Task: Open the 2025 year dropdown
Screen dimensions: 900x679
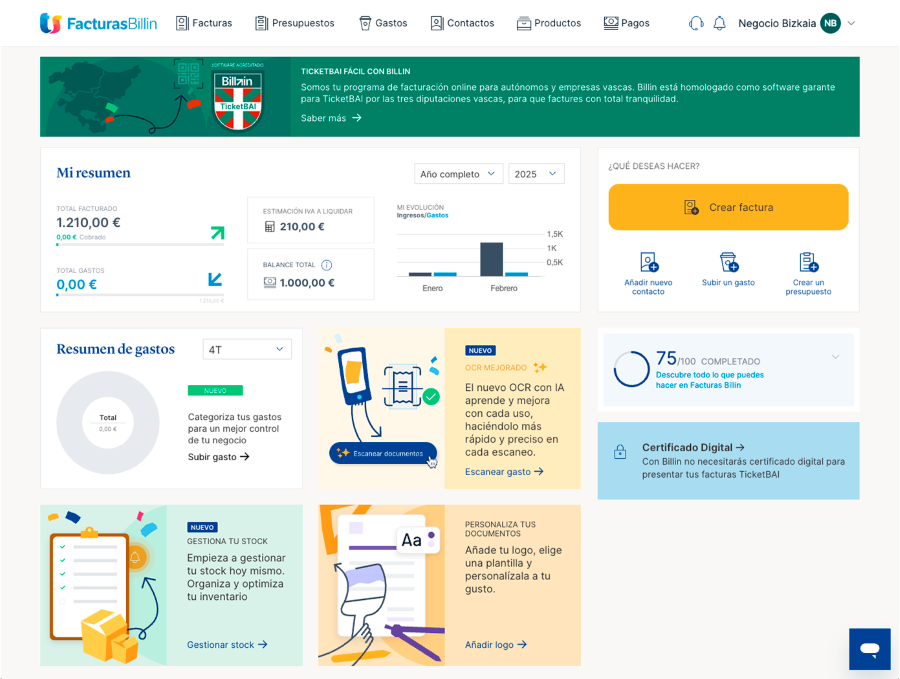Action: pos(536,174)
